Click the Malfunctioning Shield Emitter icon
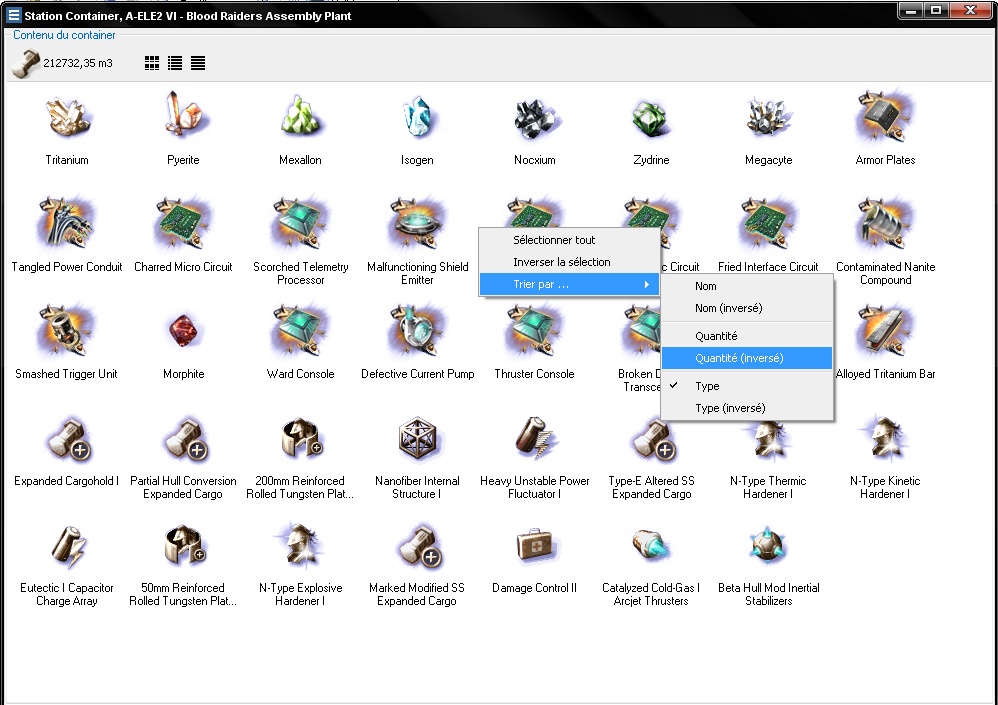 click(418, 223)
